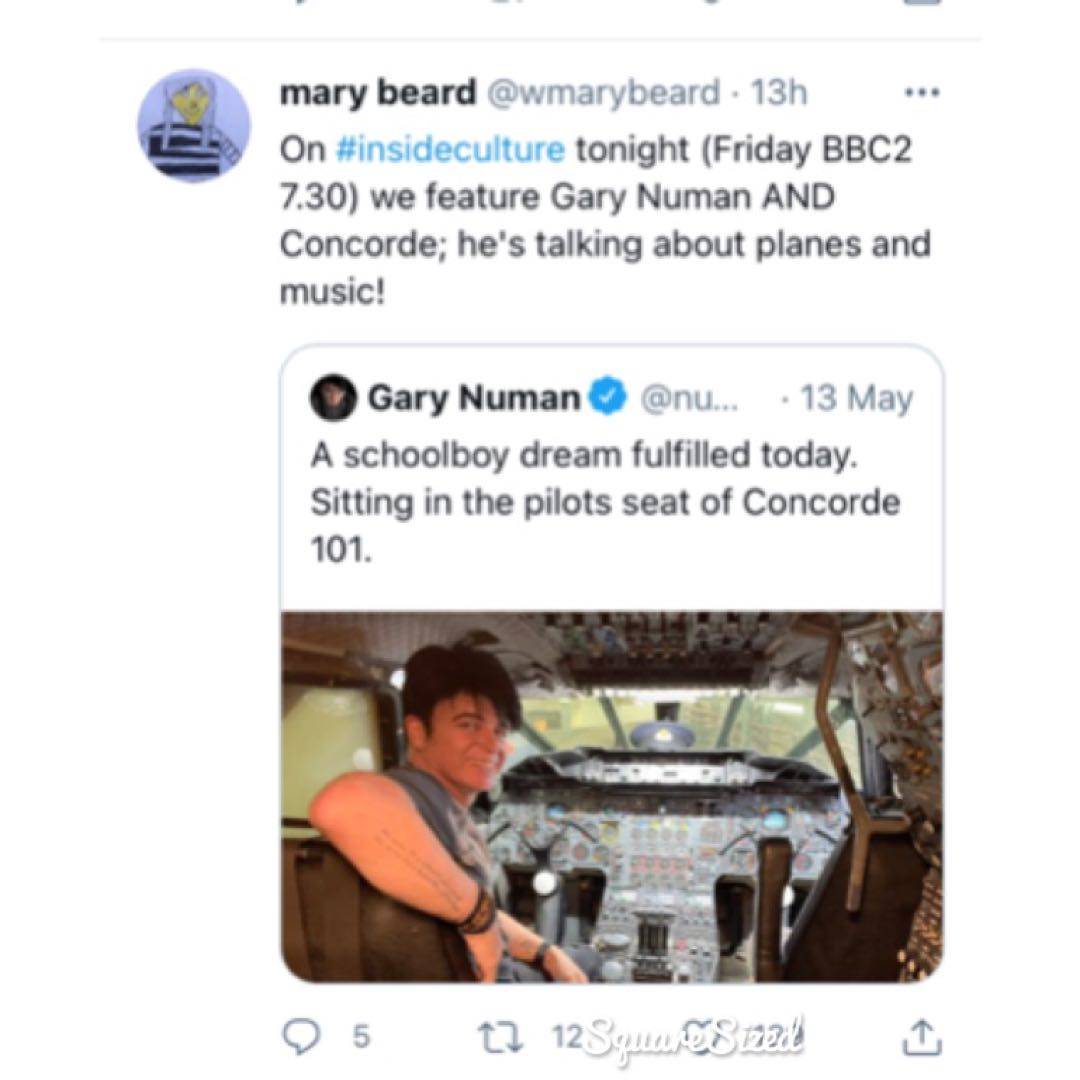Viewport: 1080px width, 1080px height.
Task: Click the reply speech bubble icon
Action: [x=300, y=1037]
